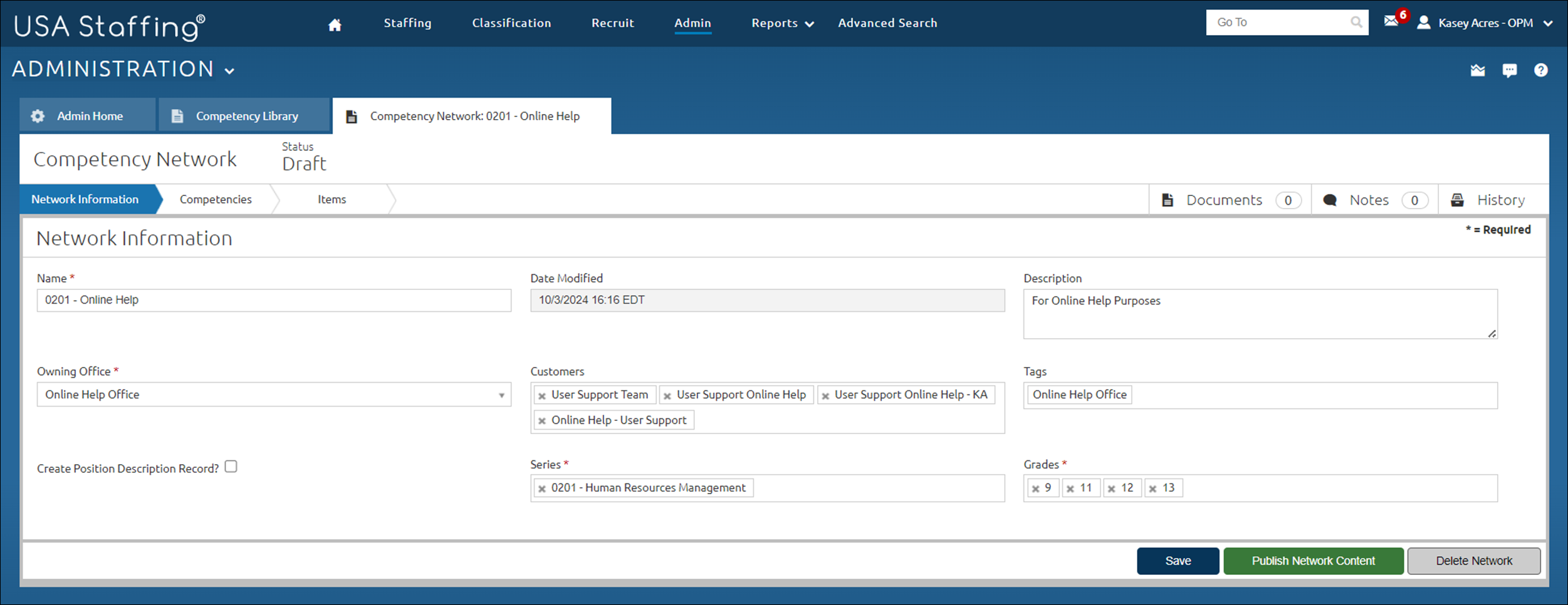Go to the Competencies step

tap(216, 199)
